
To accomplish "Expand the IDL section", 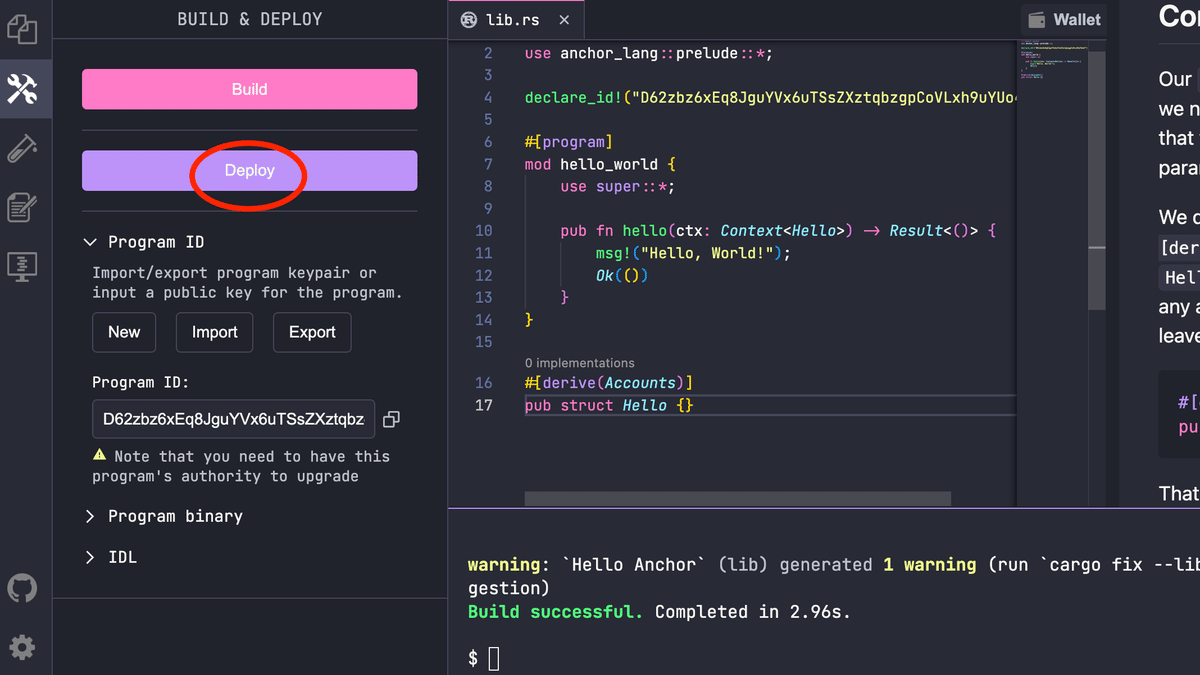I will [x=111, y=557].
